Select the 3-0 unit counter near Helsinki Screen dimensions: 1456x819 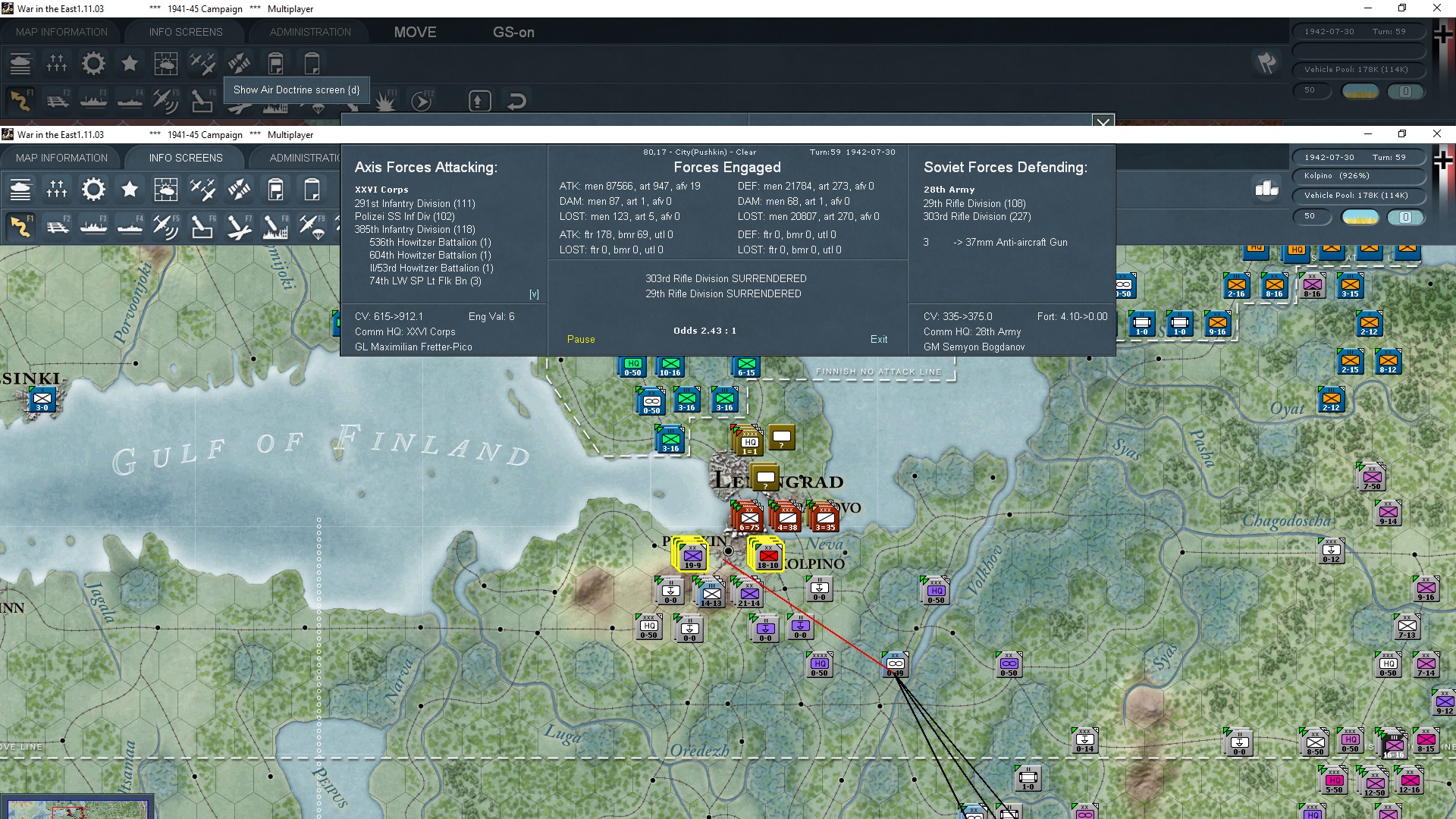[42, 400]
